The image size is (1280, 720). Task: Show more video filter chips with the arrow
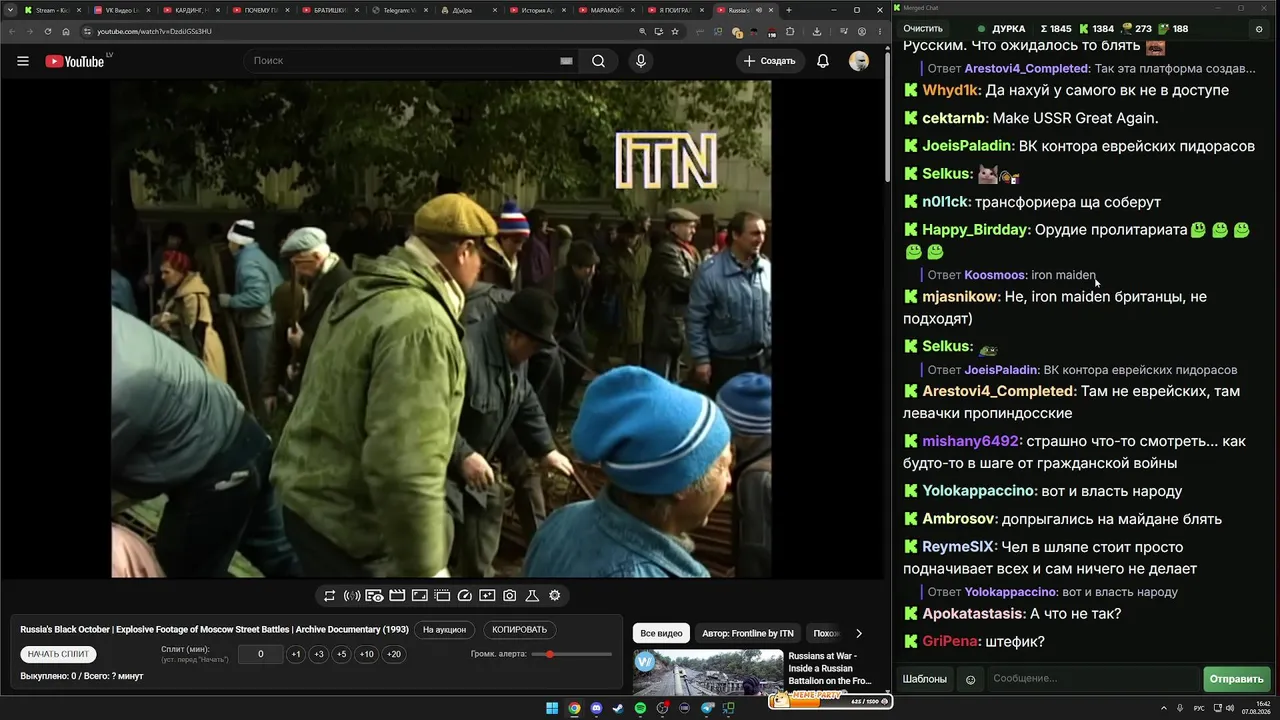pyautogui.click(x=858, y=633)
